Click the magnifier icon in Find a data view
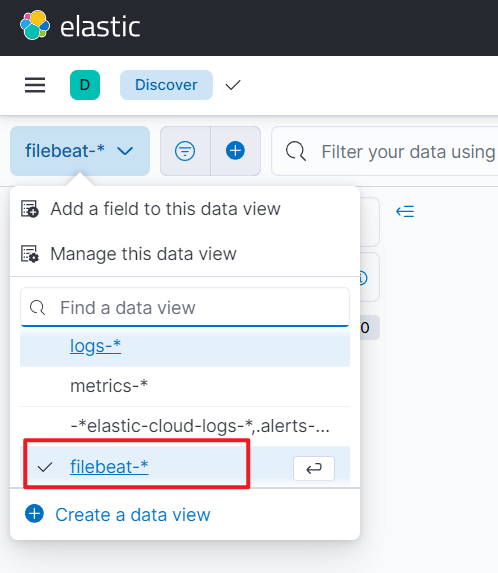The image size is (498, 573). point(37,307)
